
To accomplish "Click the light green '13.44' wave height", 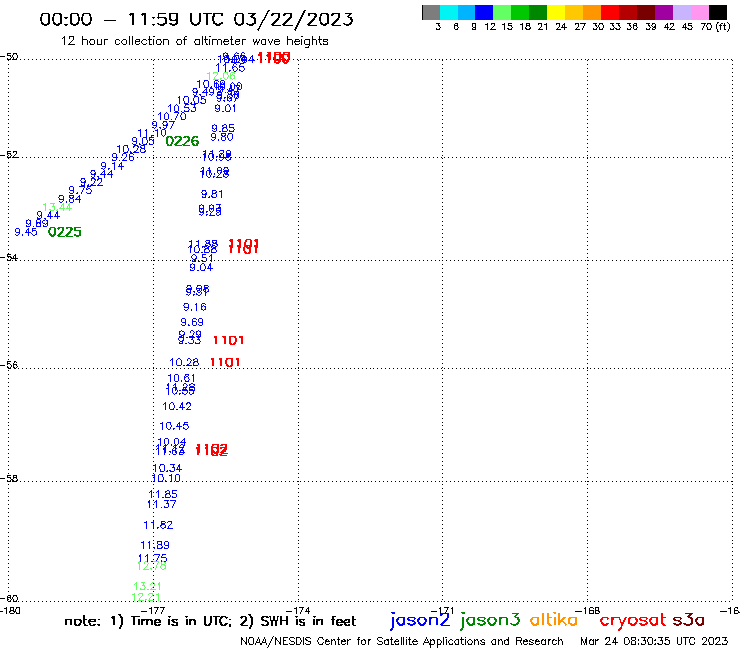I will pos(57,207).
